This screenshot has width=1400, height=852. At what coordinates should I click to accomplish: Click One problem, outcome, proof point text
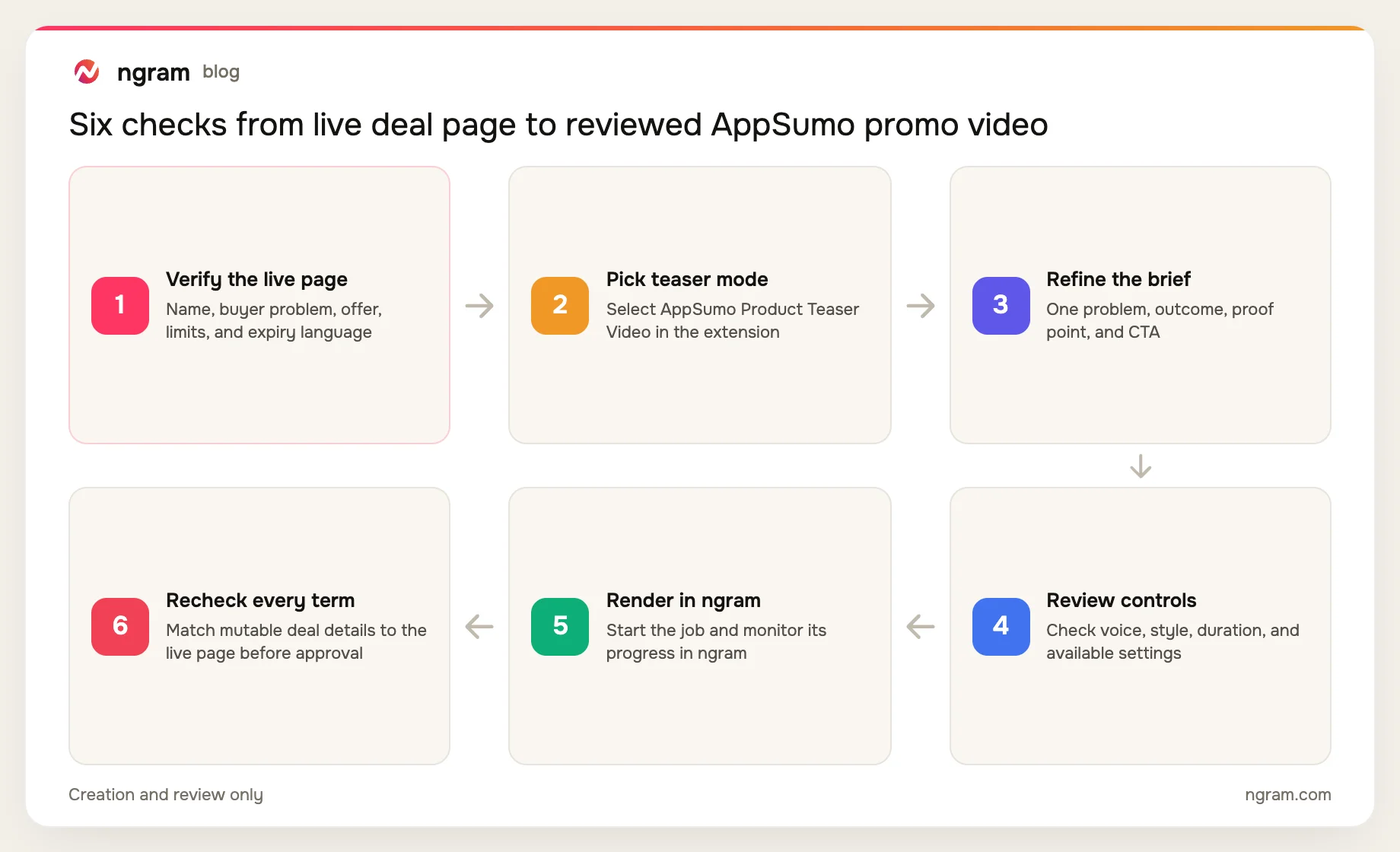pos(1160,320)
